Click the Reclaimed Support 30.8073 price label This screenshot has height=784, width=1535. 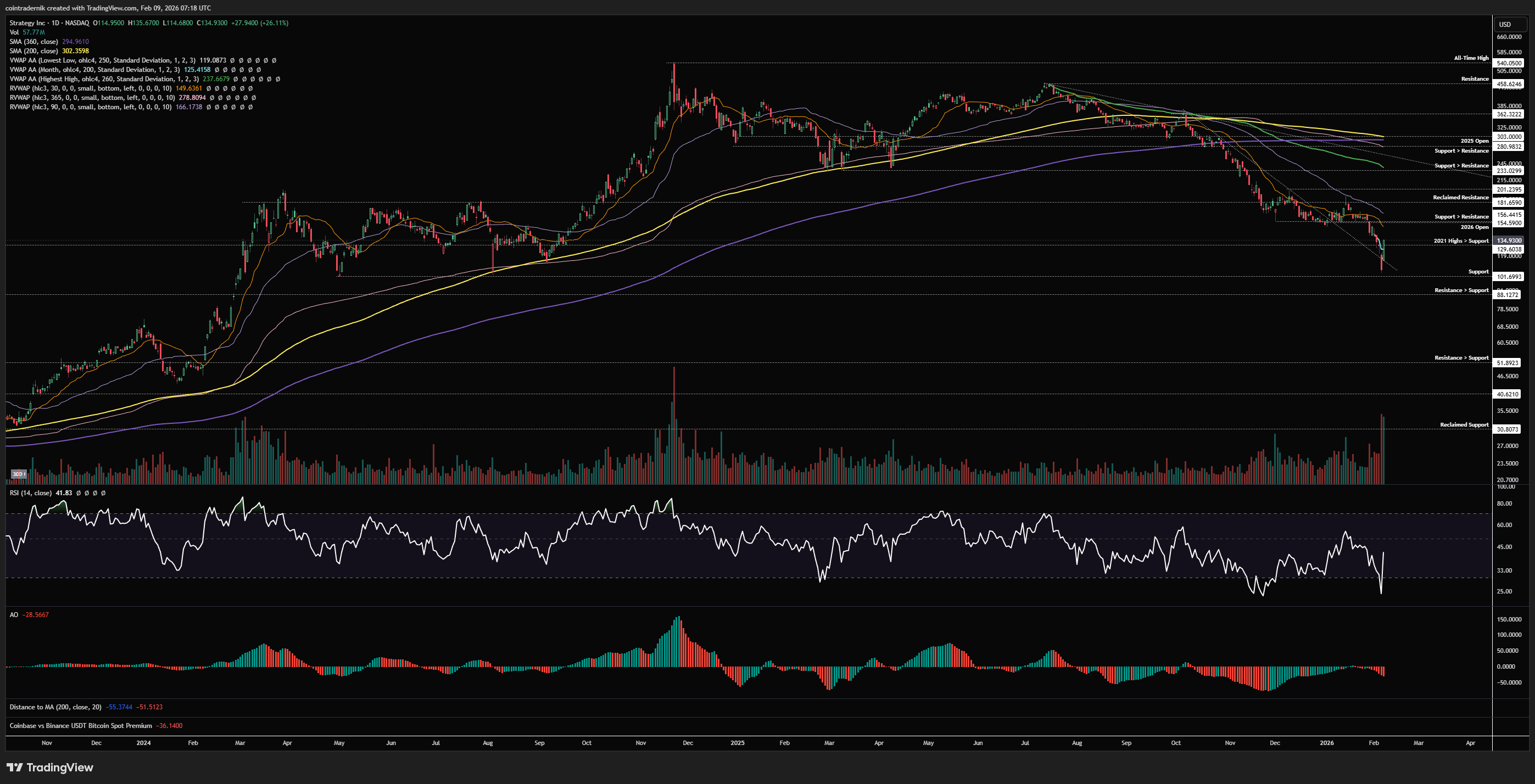click(1508, 429)
